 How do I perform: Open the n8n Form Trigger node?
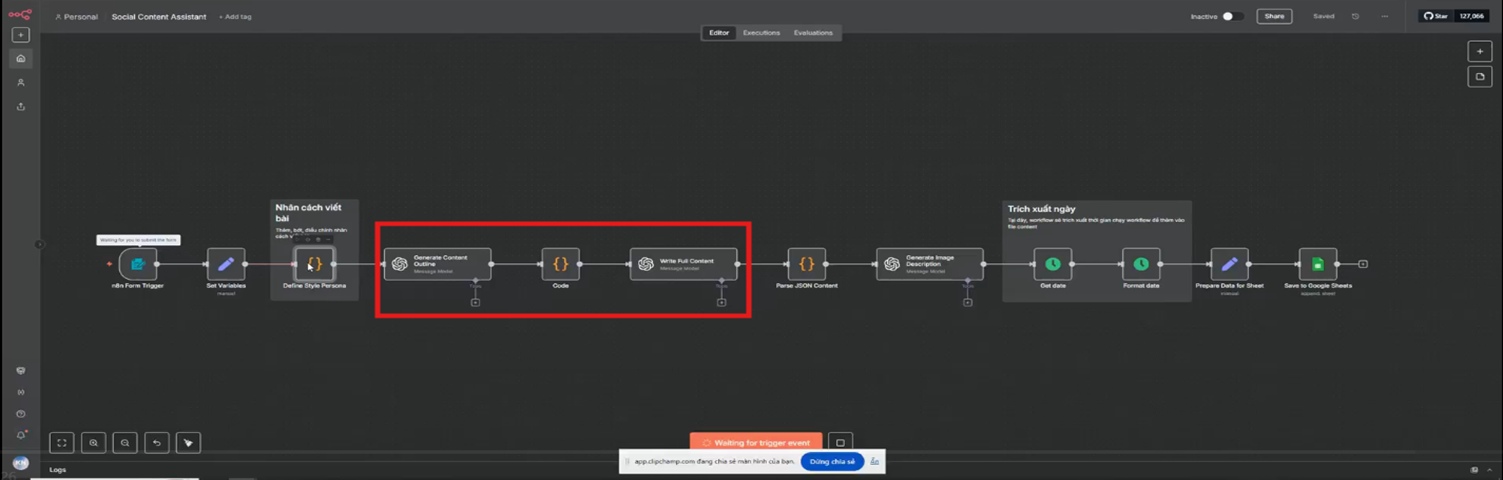click(138, 264)
